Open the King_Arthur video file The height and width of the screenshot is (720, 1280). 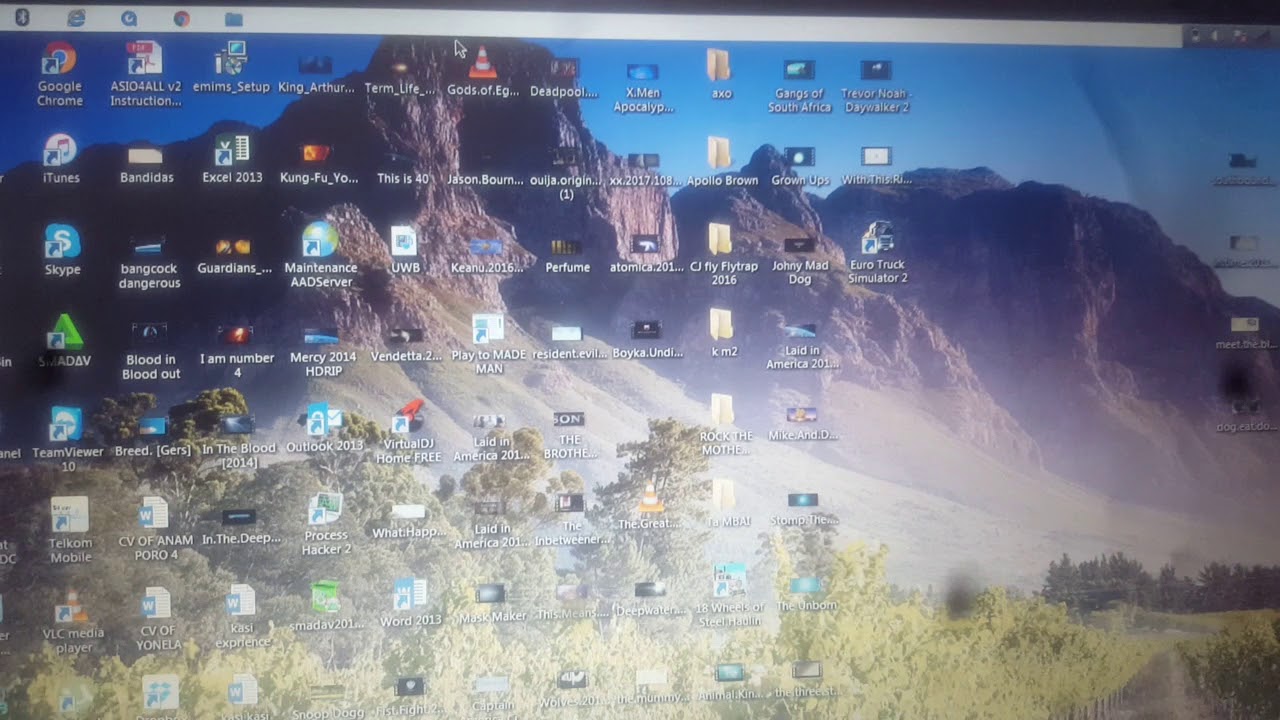click(316, 74)
